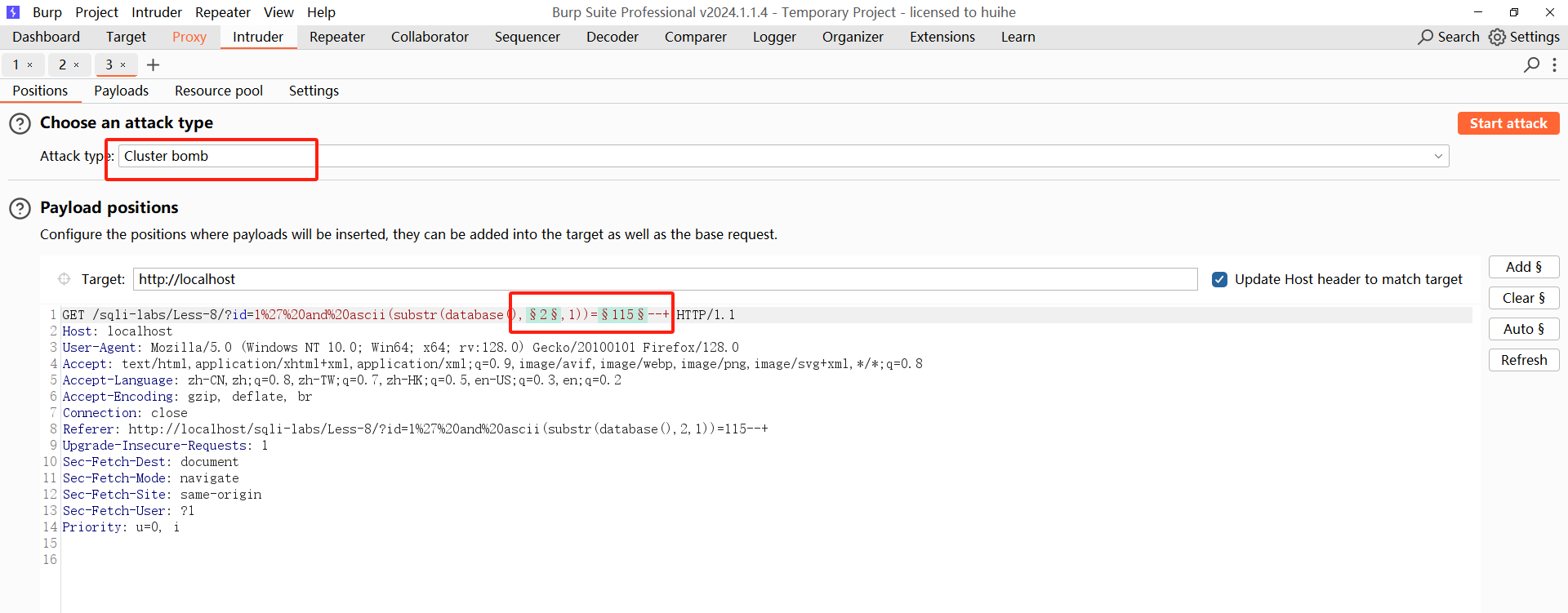Viewport: 1568px width, 613px height.
Task: Select Intruder attack tab 2
Action: 62,64
